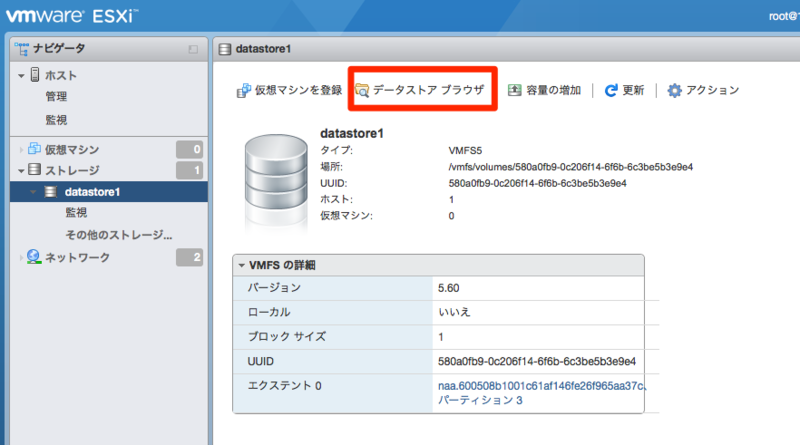
Task: Select ストレージ in navigator
Action: (72, 170)
